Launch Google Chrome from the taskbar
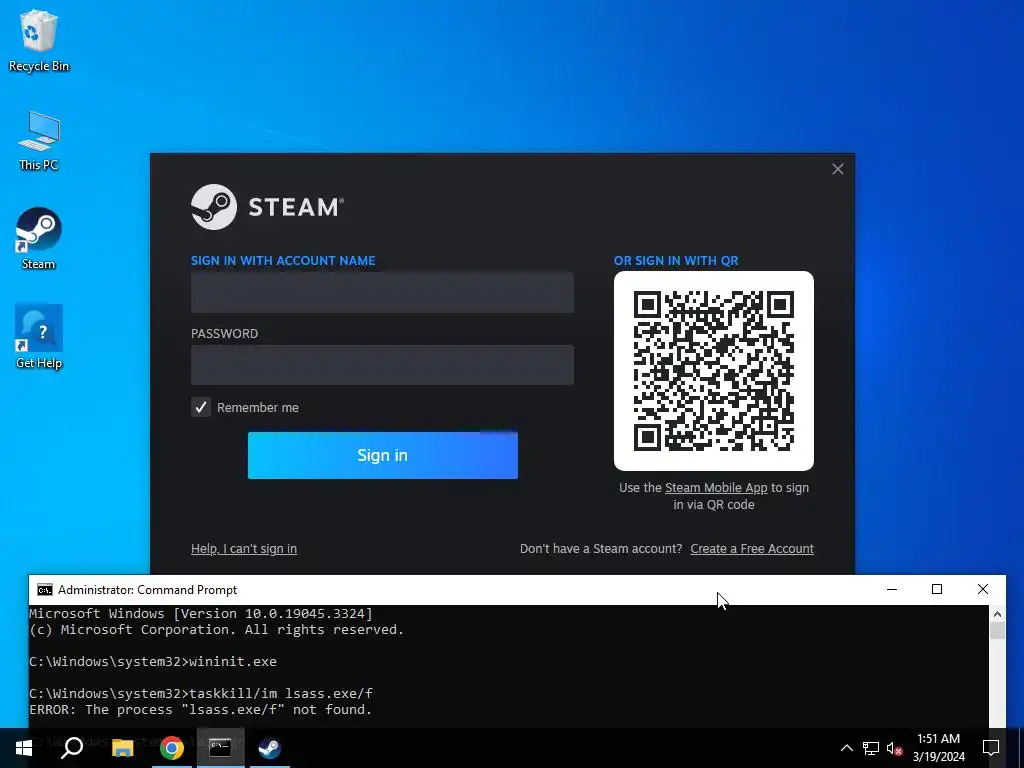The width and height of the screenshot is (1024, 768). pos(172,748)
